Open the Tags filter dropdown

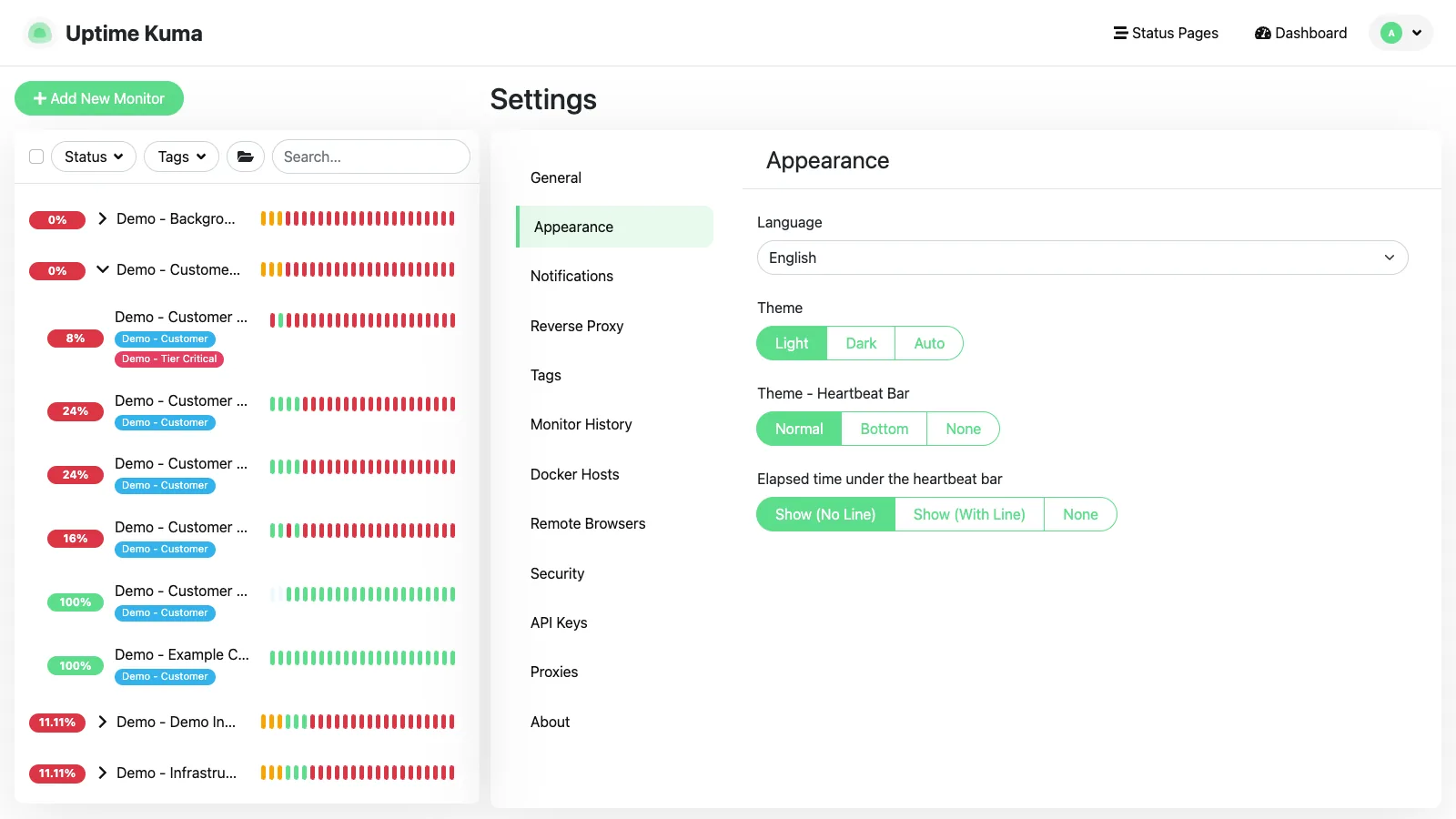pyautogui.click(x=182, y=157)
